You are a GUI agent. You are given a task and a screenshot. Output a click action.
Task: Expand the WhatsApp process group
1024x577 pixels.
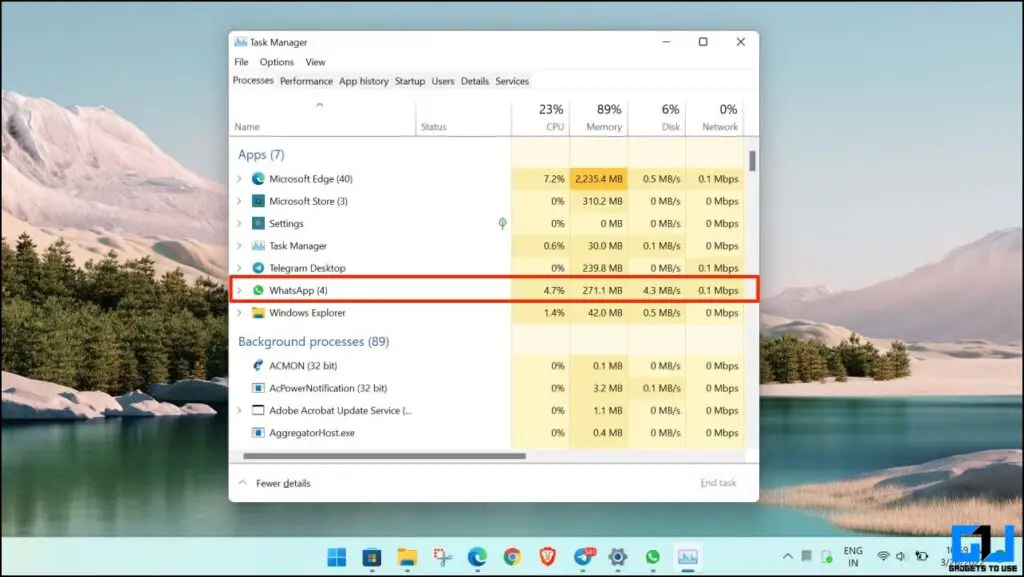pyautogui.click(x=240, y=290)
